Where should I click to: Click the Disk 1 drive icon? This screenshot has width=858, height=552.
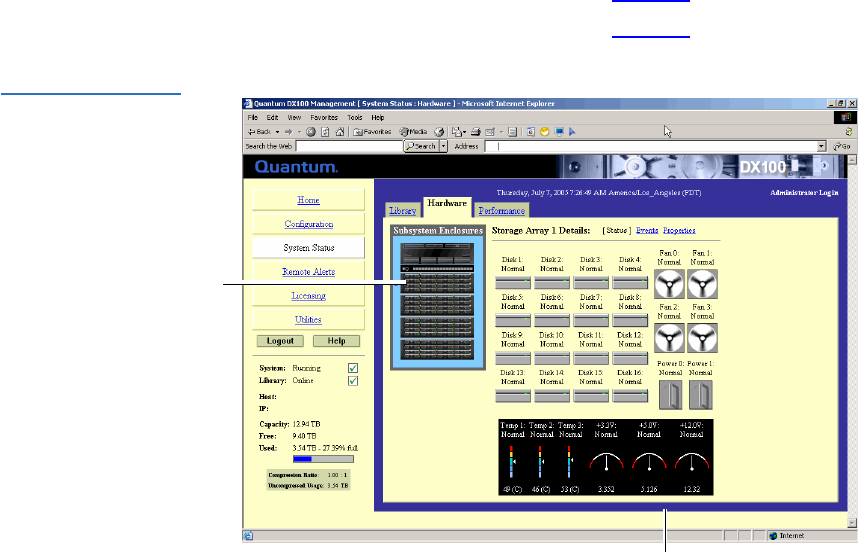513,282
